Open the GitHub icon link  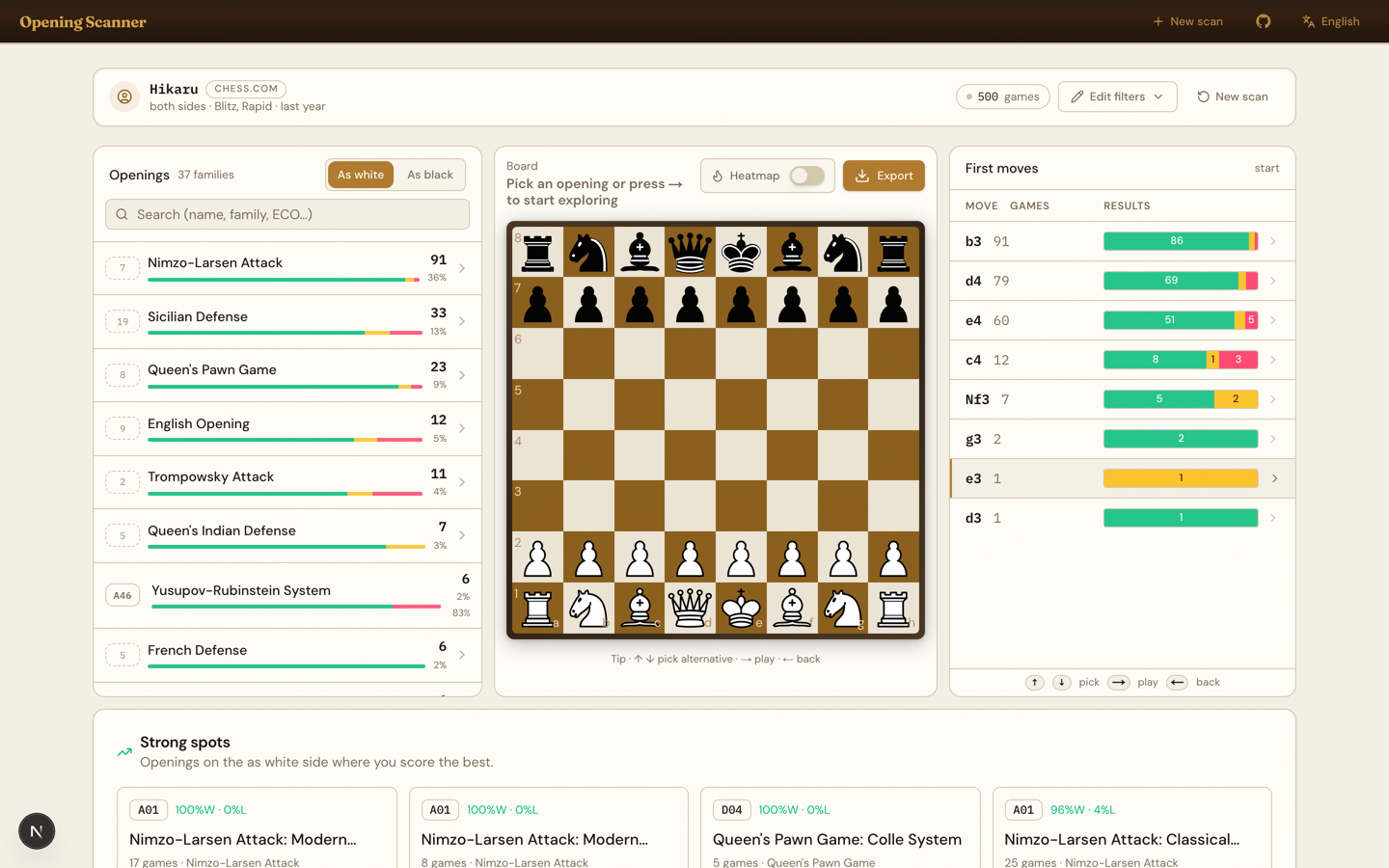point(1263,21)
